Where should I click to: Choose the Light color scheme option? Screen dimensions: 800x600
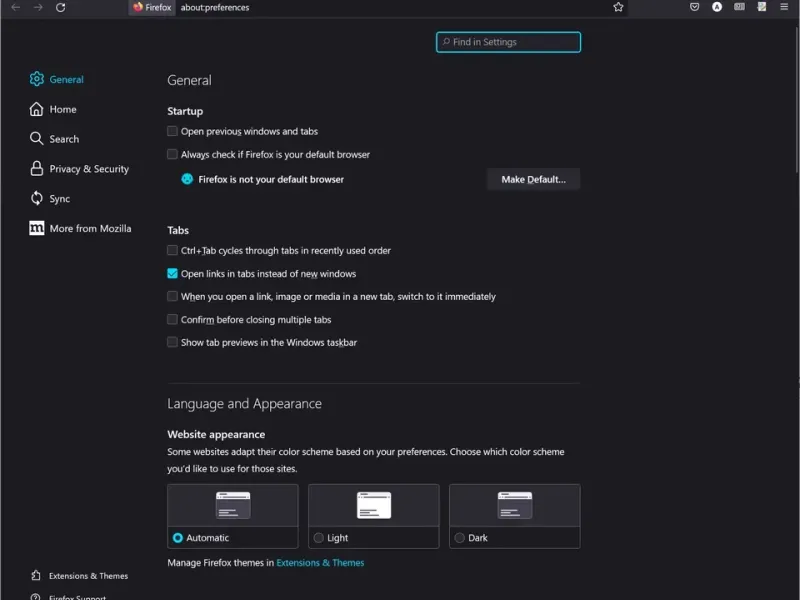pyautogui.click(x=319, y=538)
